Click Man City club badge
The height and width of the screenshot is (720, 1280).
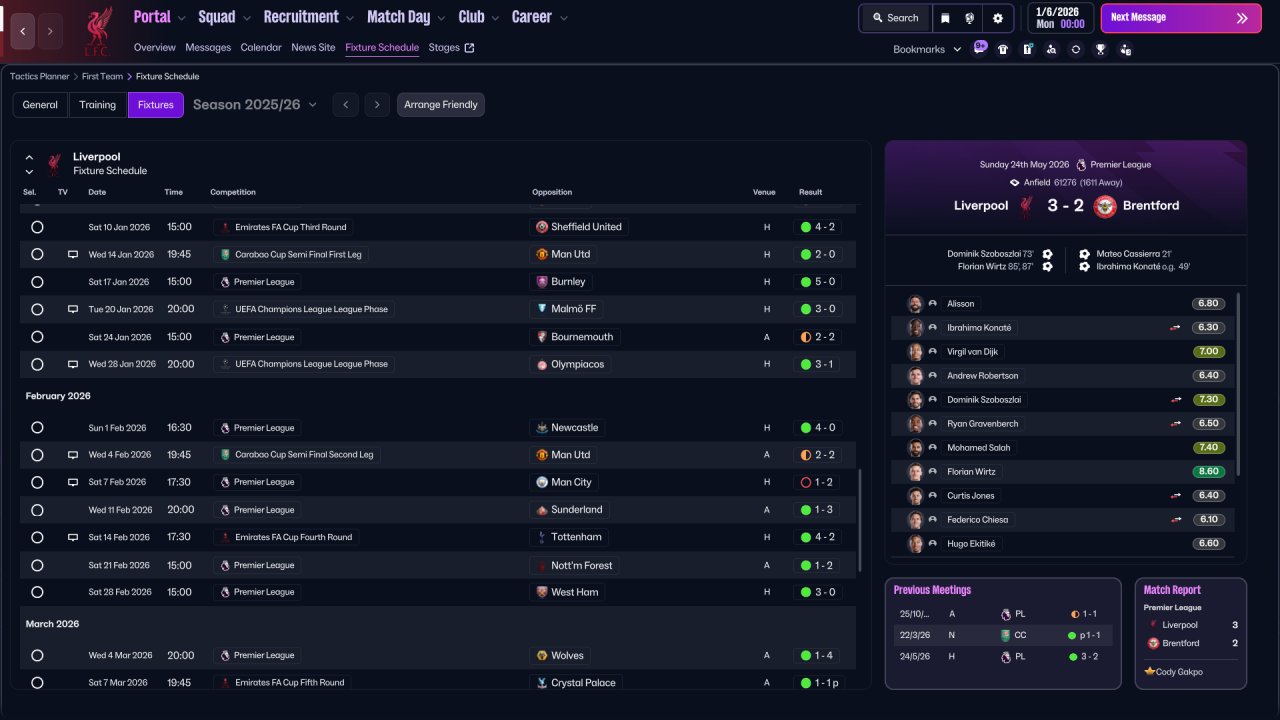542,482
